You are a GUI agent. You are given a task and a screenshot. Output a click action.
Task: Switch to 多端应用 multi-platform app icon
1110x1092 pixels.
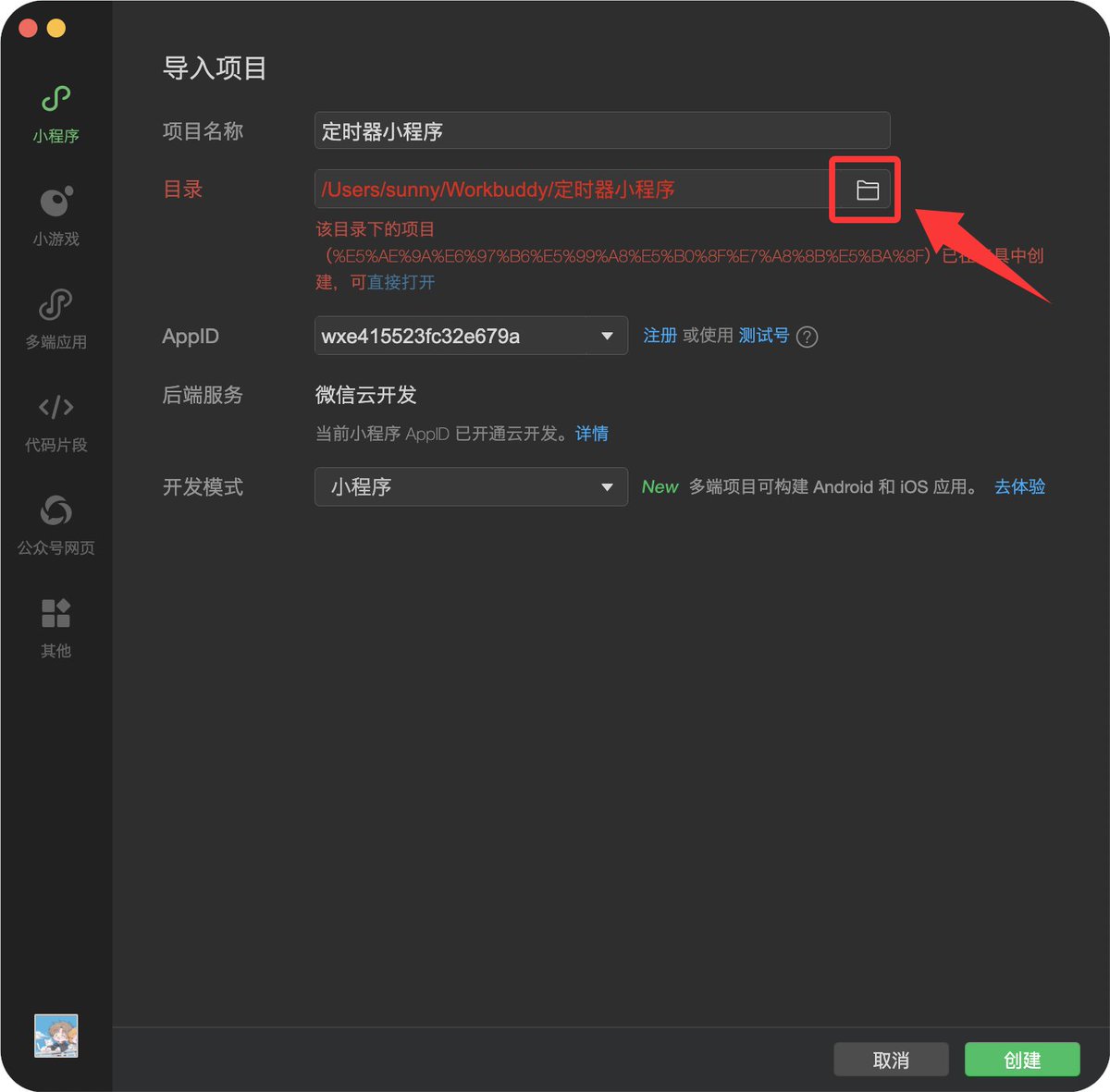tap(55, 320)
